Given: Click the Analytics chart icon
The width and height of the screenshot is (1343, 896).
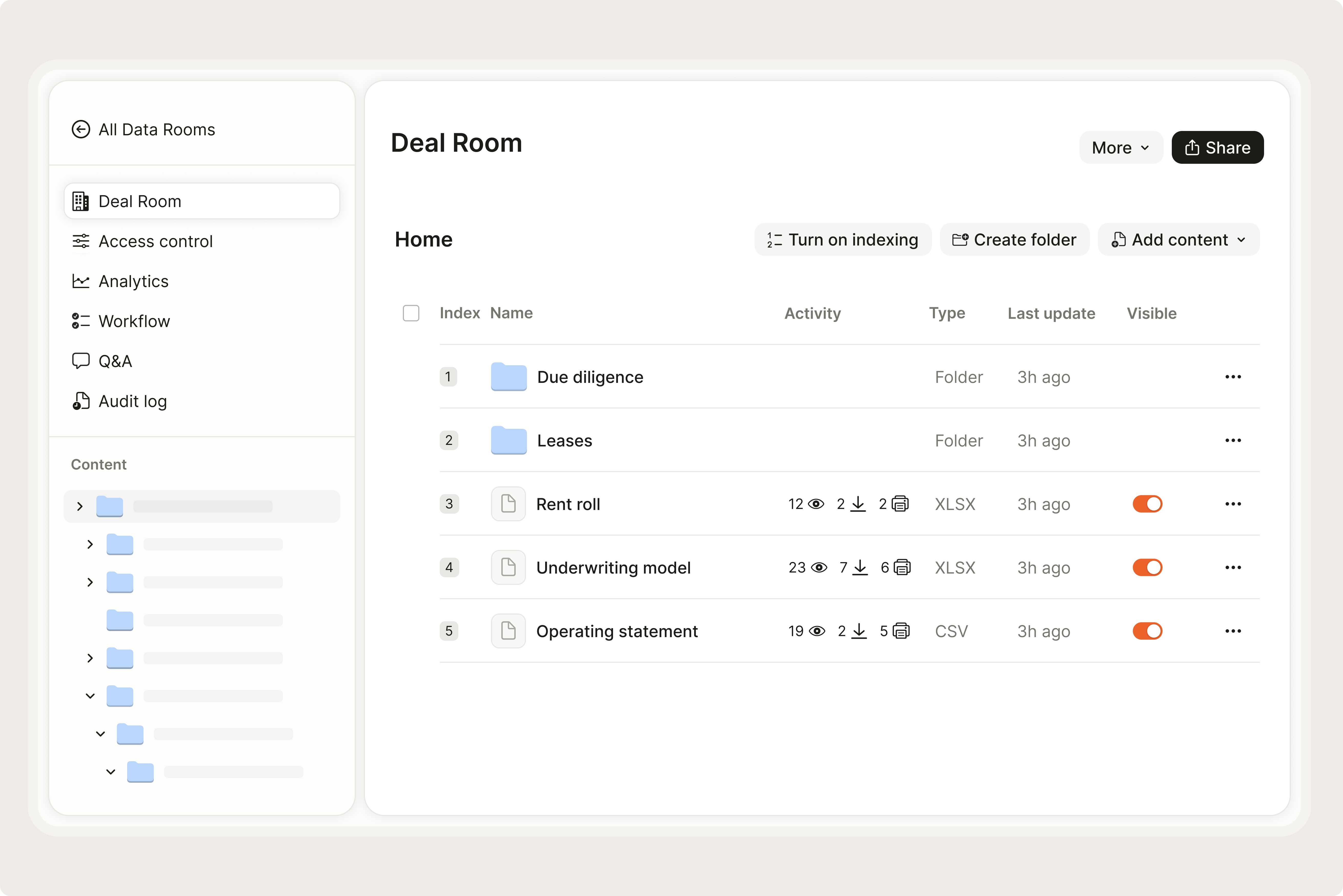Looking at the screenshot, I should pyautogui.click(x=80, y=281).
